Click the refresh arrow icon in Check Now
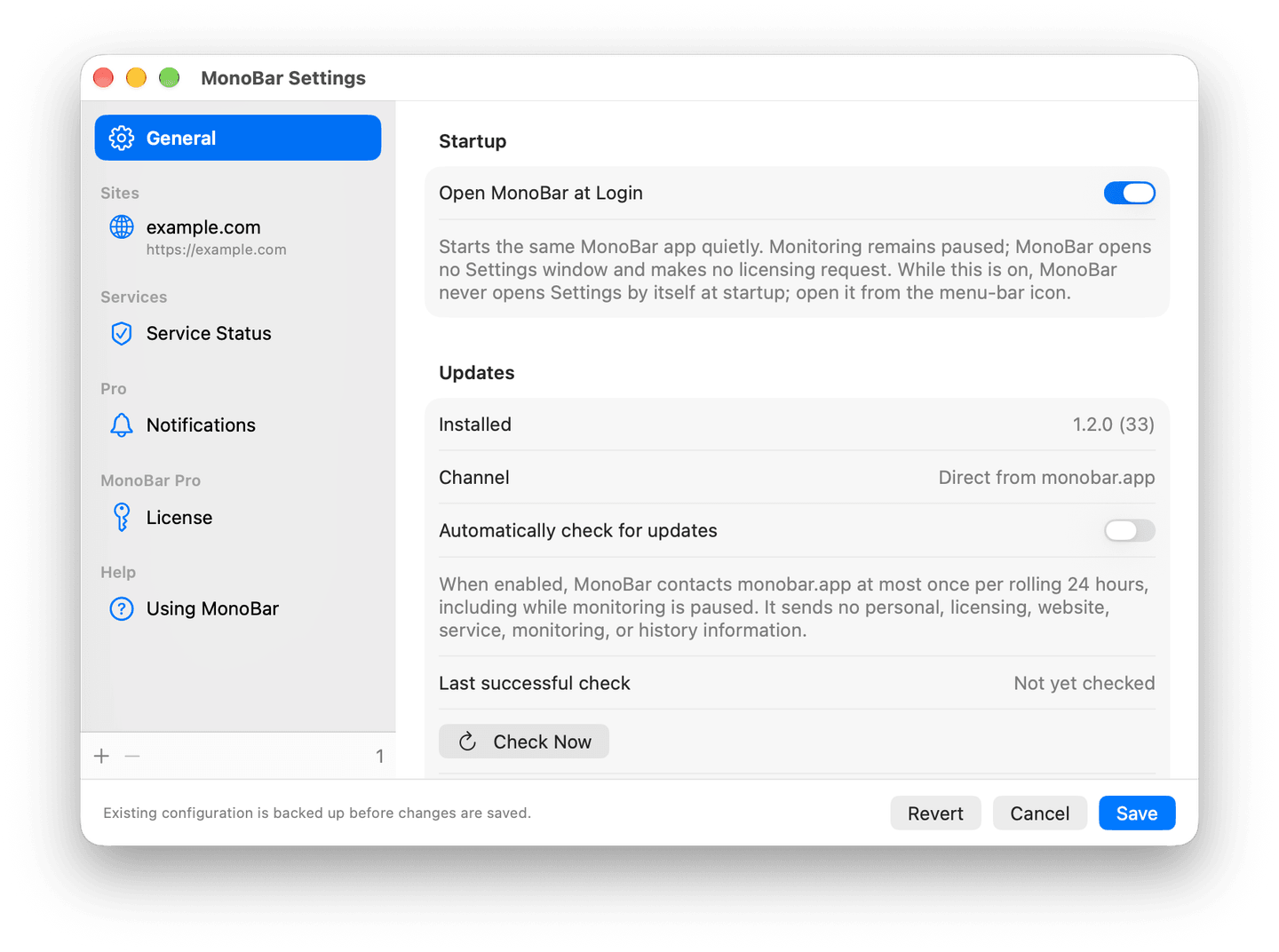The image size is (1279, 952). click(468, 742)
